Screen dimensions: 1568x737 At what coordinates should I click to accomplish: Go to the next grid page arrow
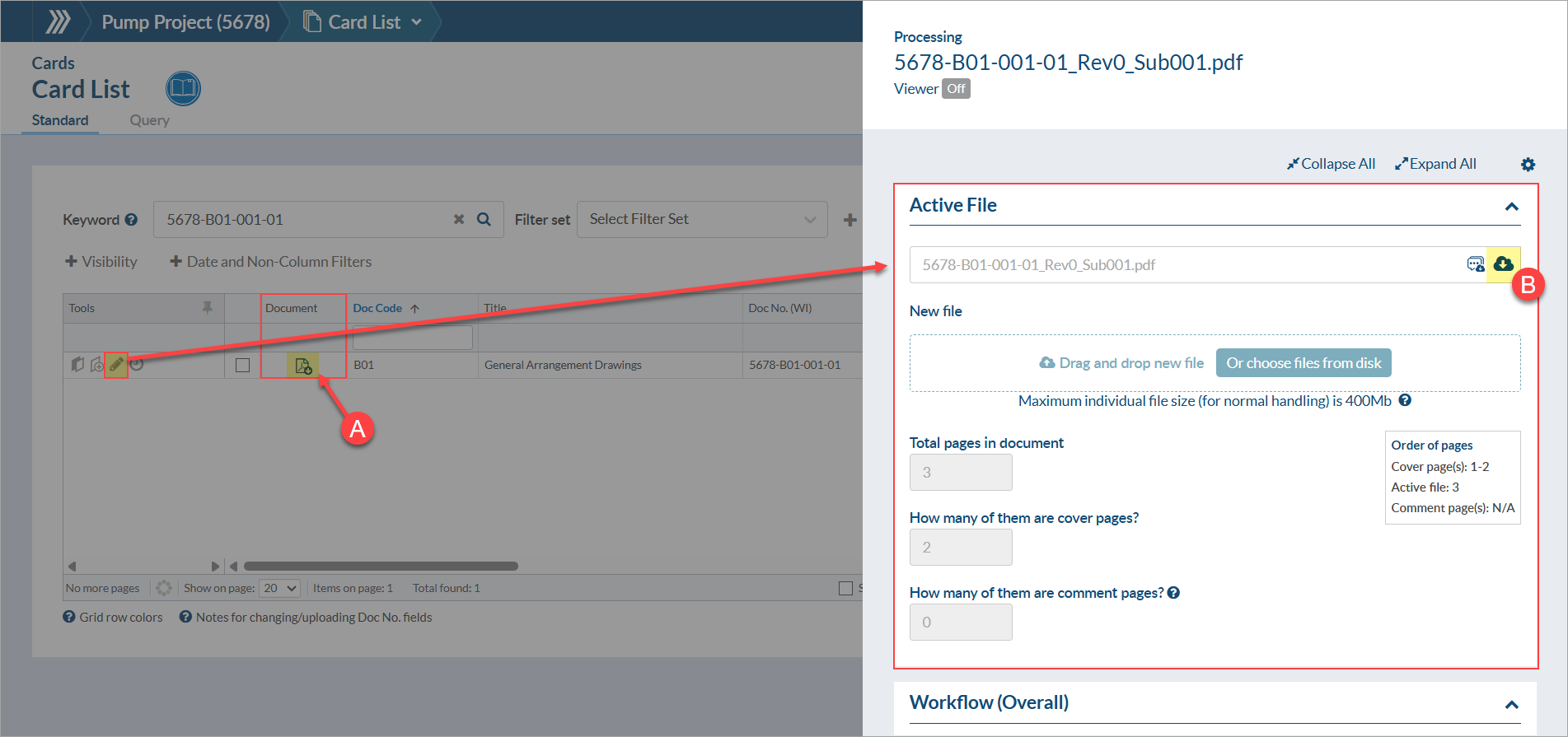coord(215,566)
